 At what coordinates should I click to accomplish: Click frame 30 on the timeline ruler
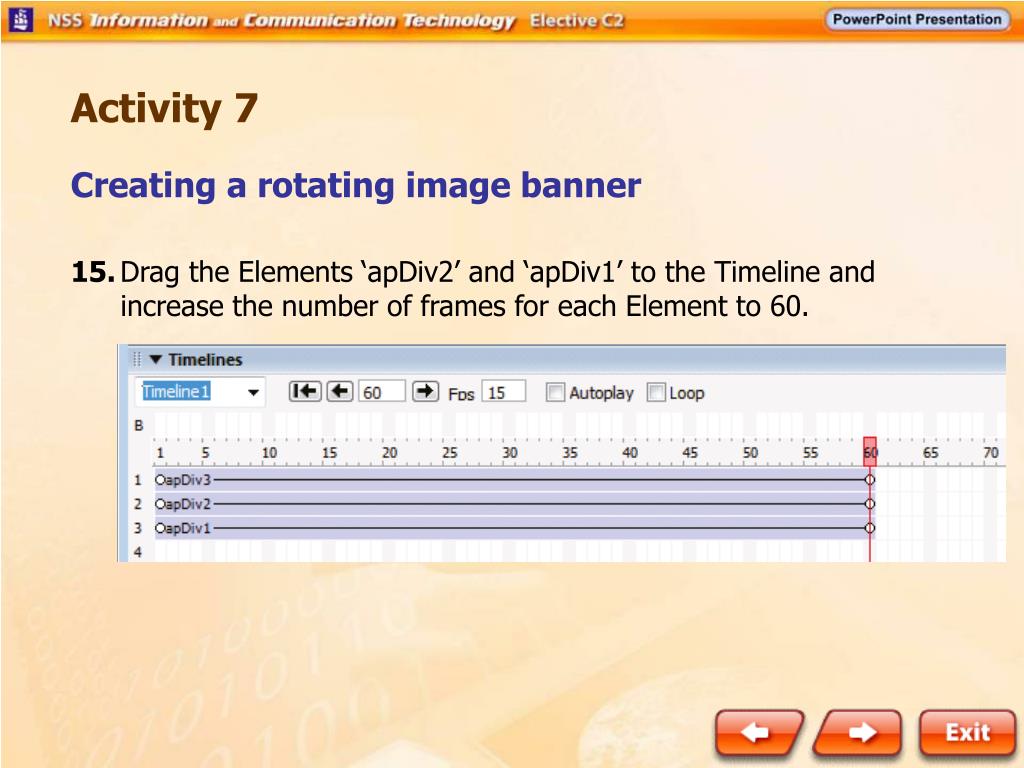[x=509, y=453]
